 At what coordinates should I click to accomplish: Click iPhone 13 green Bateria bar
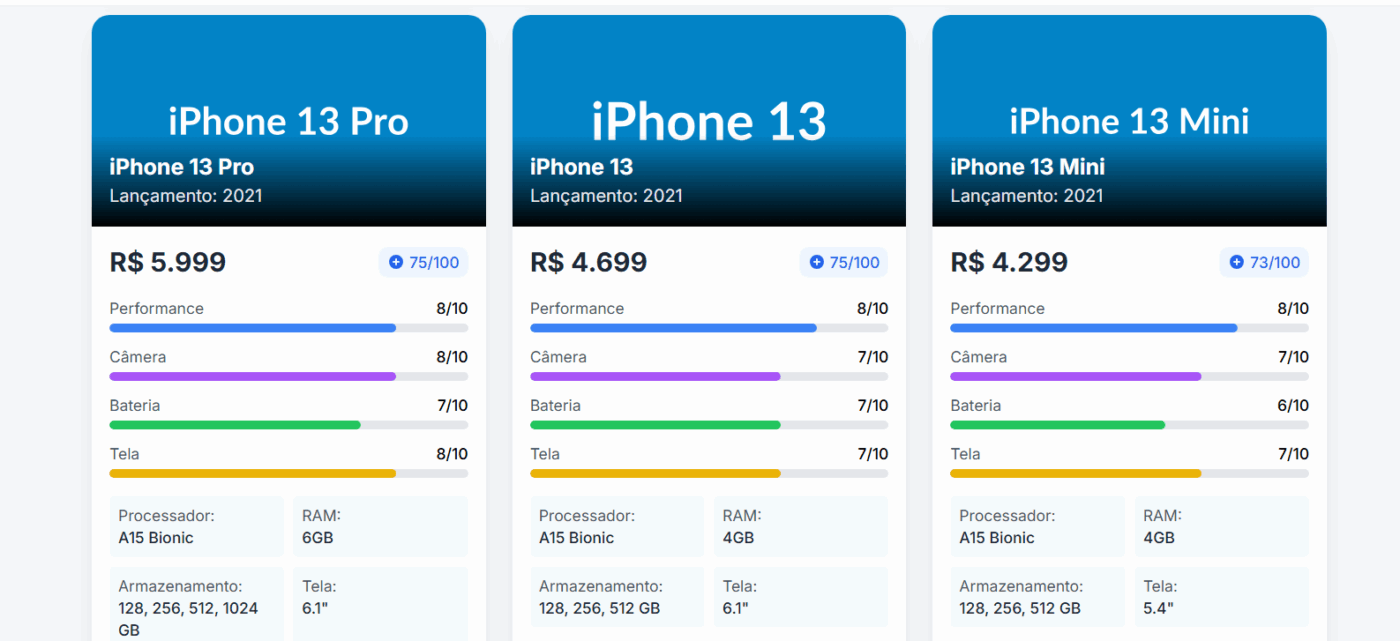(x=655, y=425)
